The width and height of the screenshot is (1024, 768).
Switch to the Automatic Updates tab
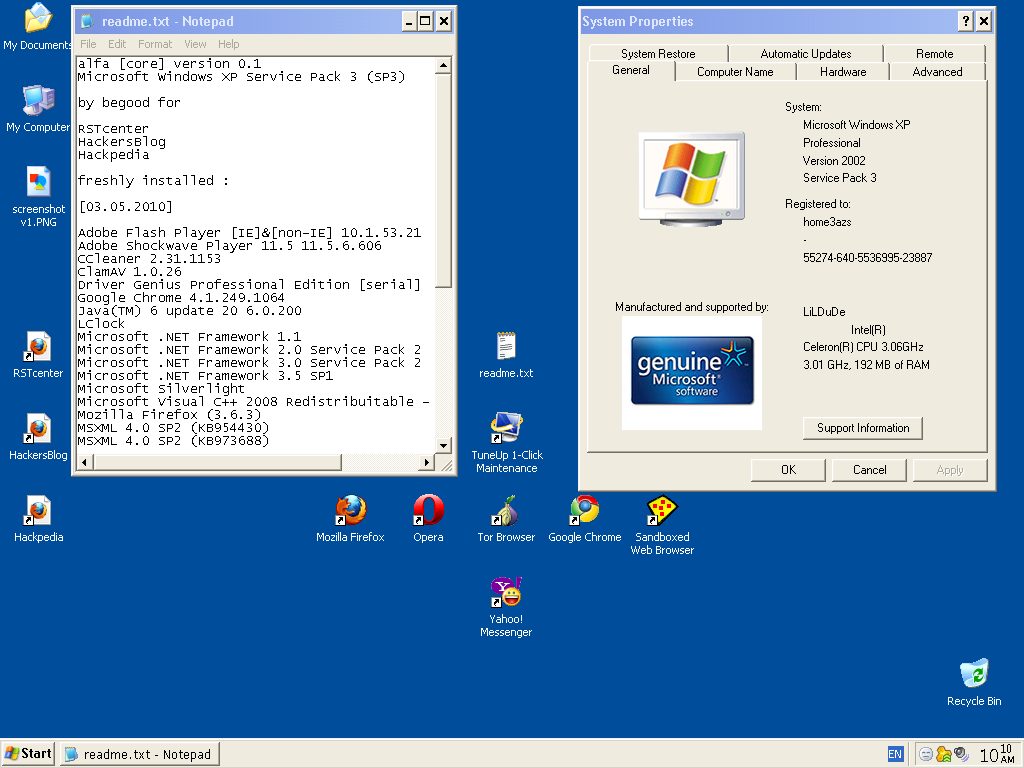[805, 54]
